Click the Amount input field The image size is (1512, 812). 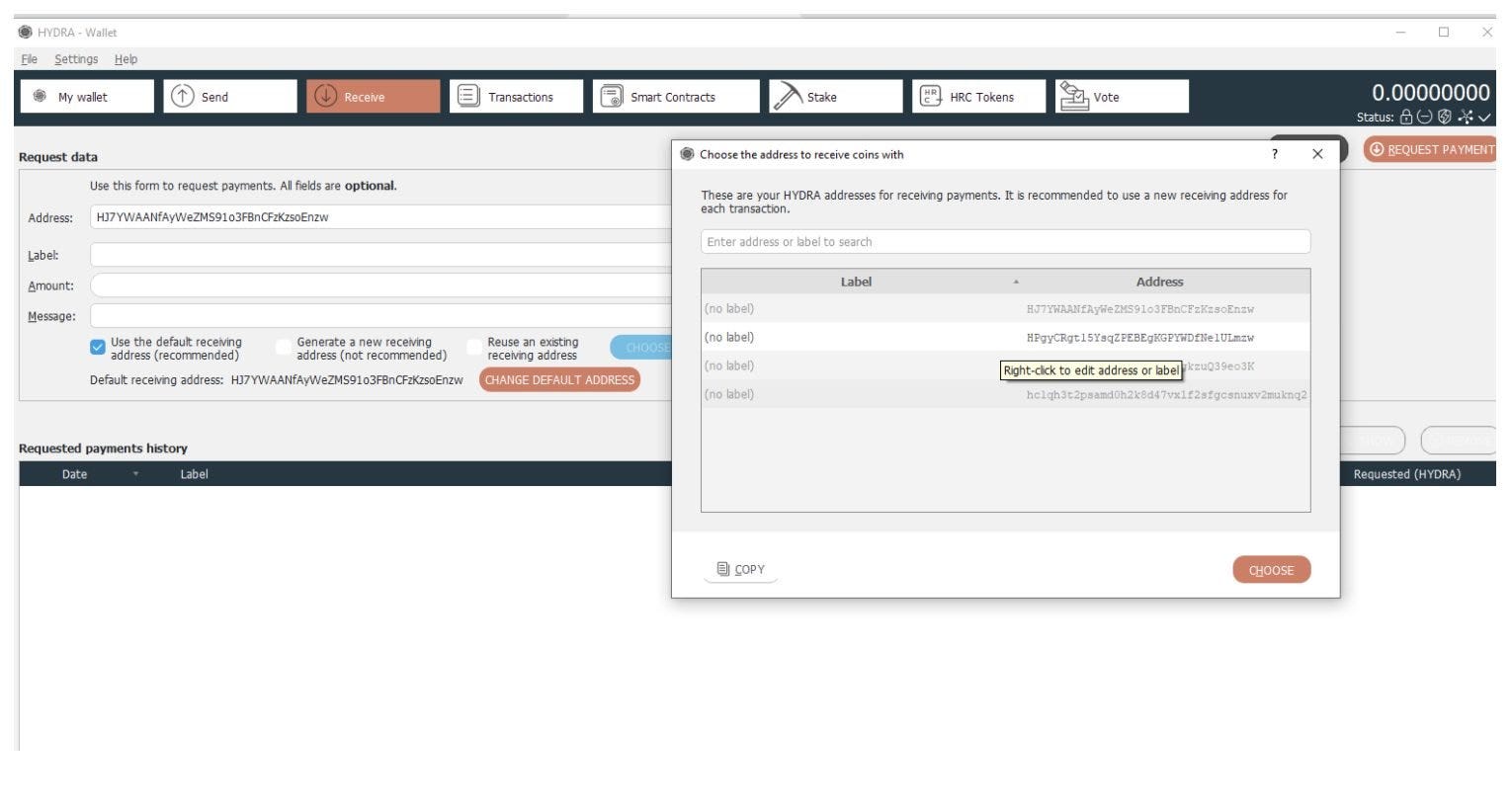coord(380,285)
